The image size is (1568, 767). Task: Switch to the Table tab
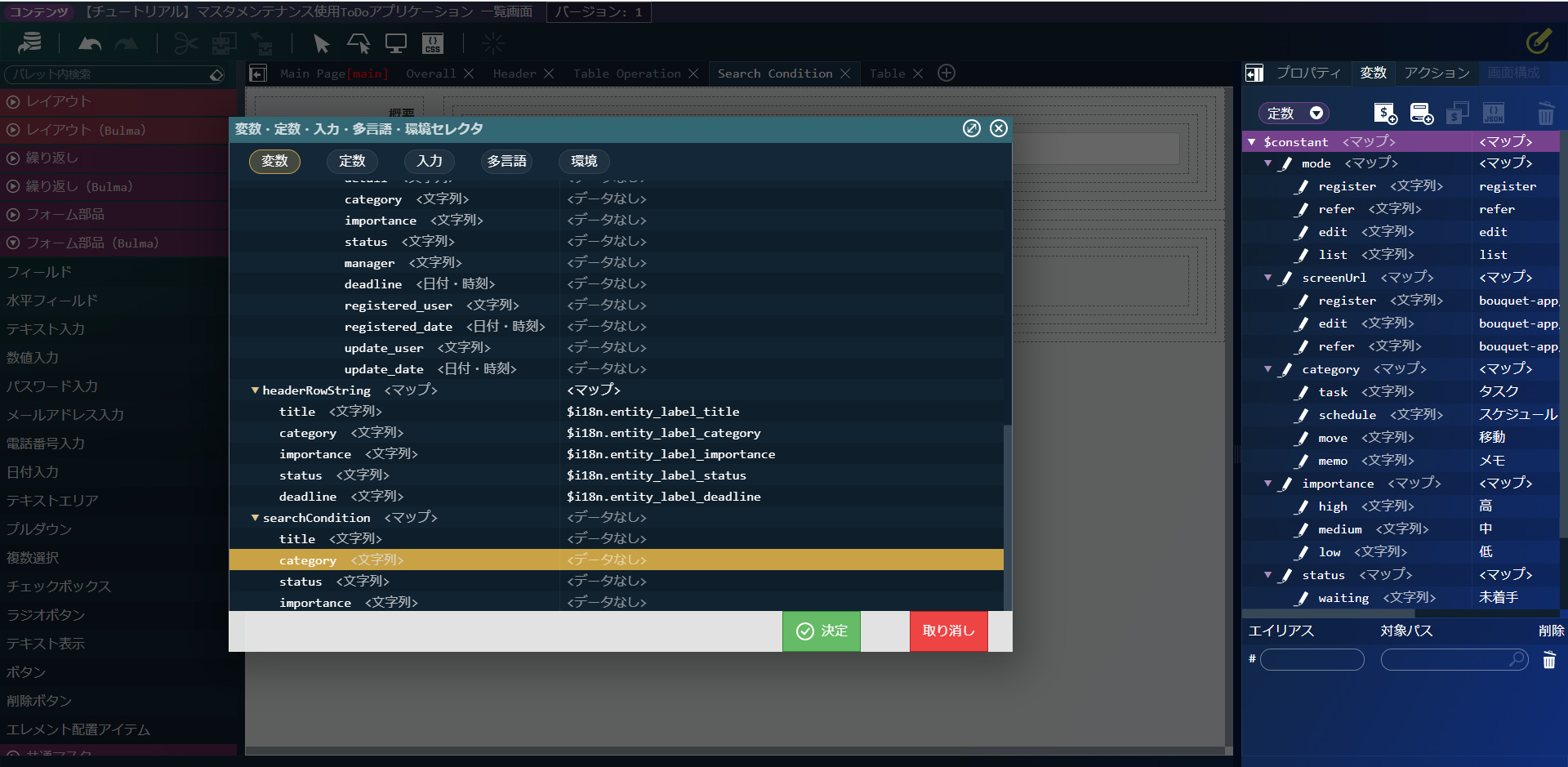[x=887, y=74]
